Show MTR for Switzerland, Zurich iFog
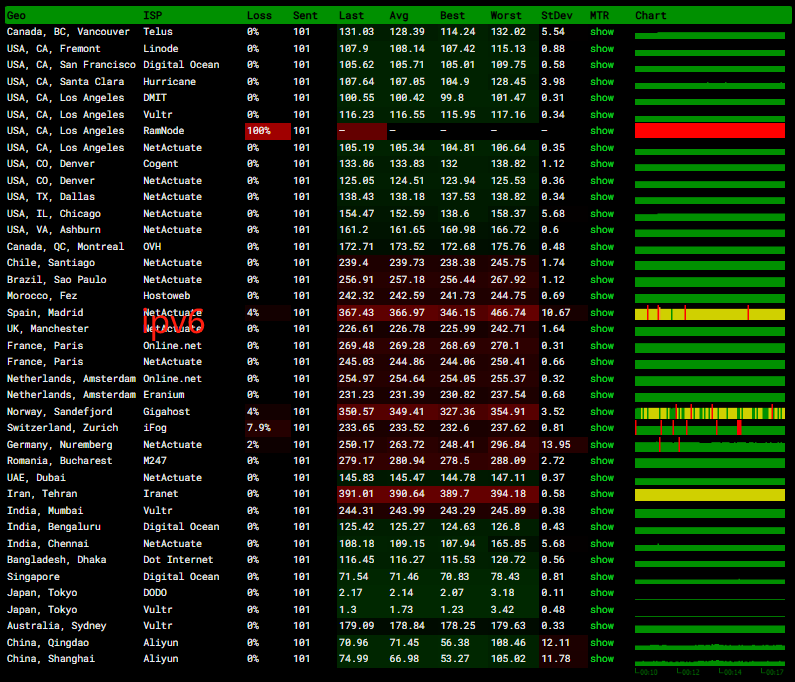Viewport: 795px width, 682px height. pyautogui.click(x=602, y=428)
